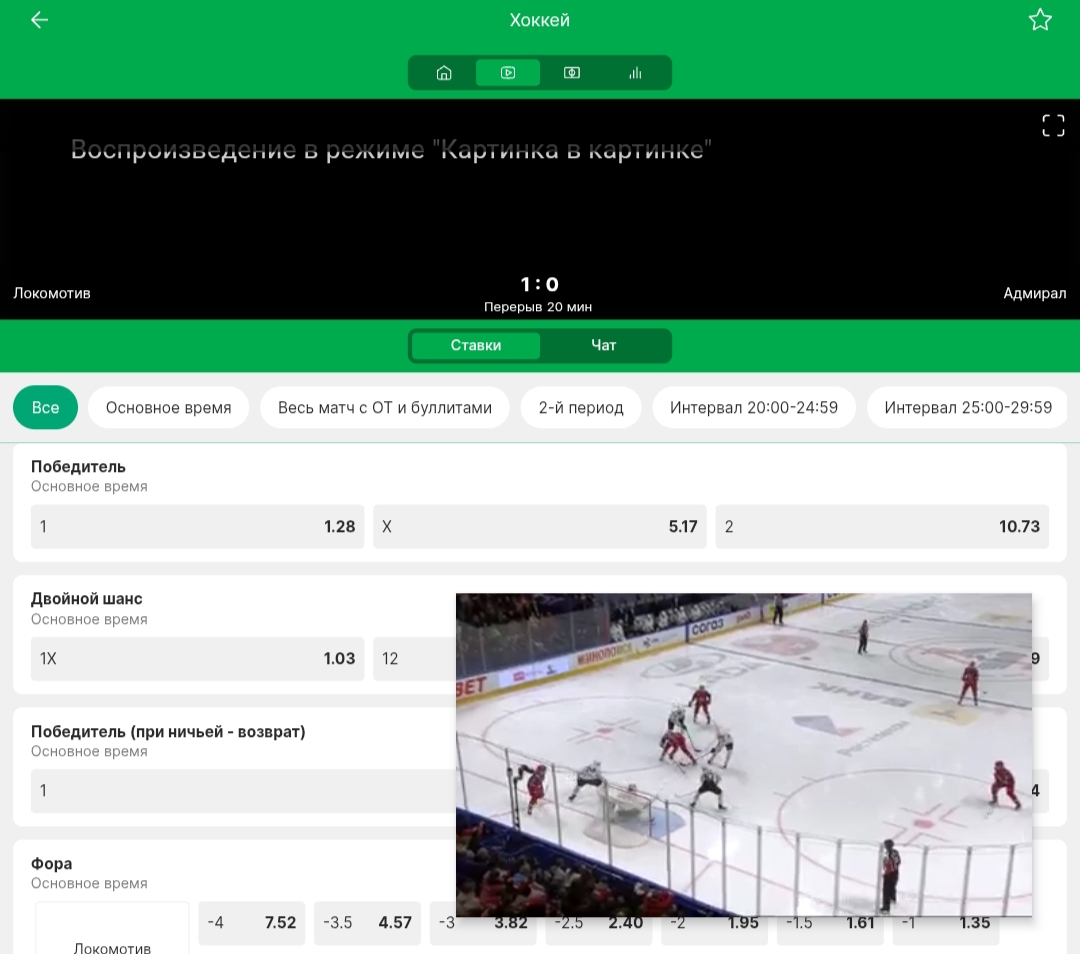This screenshot has width=1080, height=954.
Task: Add match to favorites via star icon
Action: pyautogui.click(x=1040, y=19)
